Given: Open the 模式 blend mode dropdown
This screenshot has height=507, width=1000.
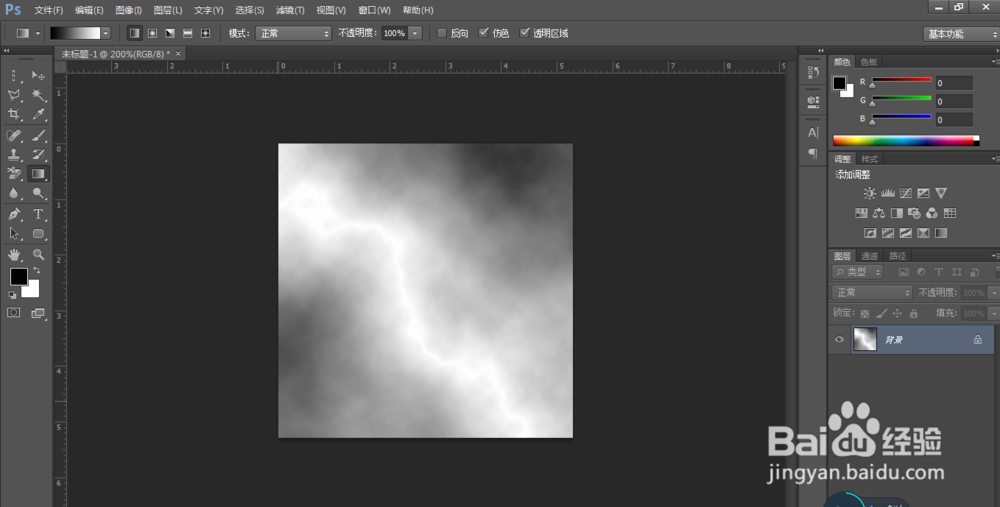Looking at the screenshot, I should [x=293, y=33].
